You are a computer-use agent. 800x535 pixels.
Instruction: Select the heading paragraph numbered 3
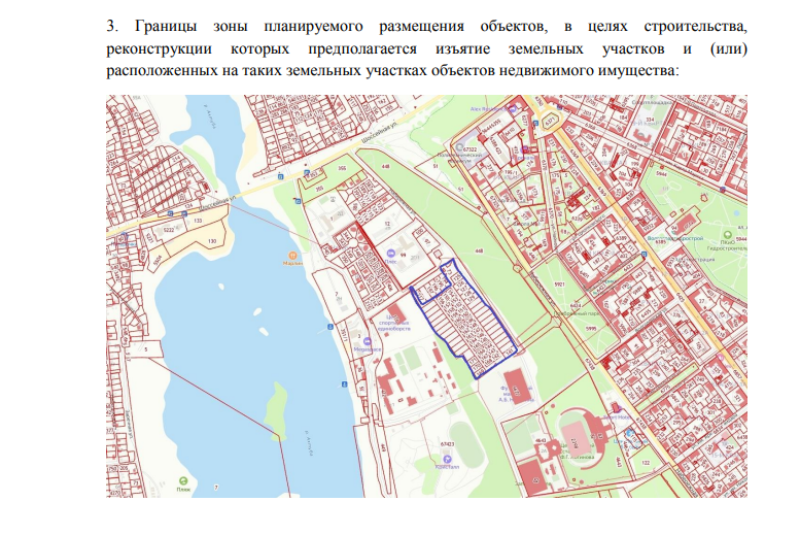(x=427, y=48)
